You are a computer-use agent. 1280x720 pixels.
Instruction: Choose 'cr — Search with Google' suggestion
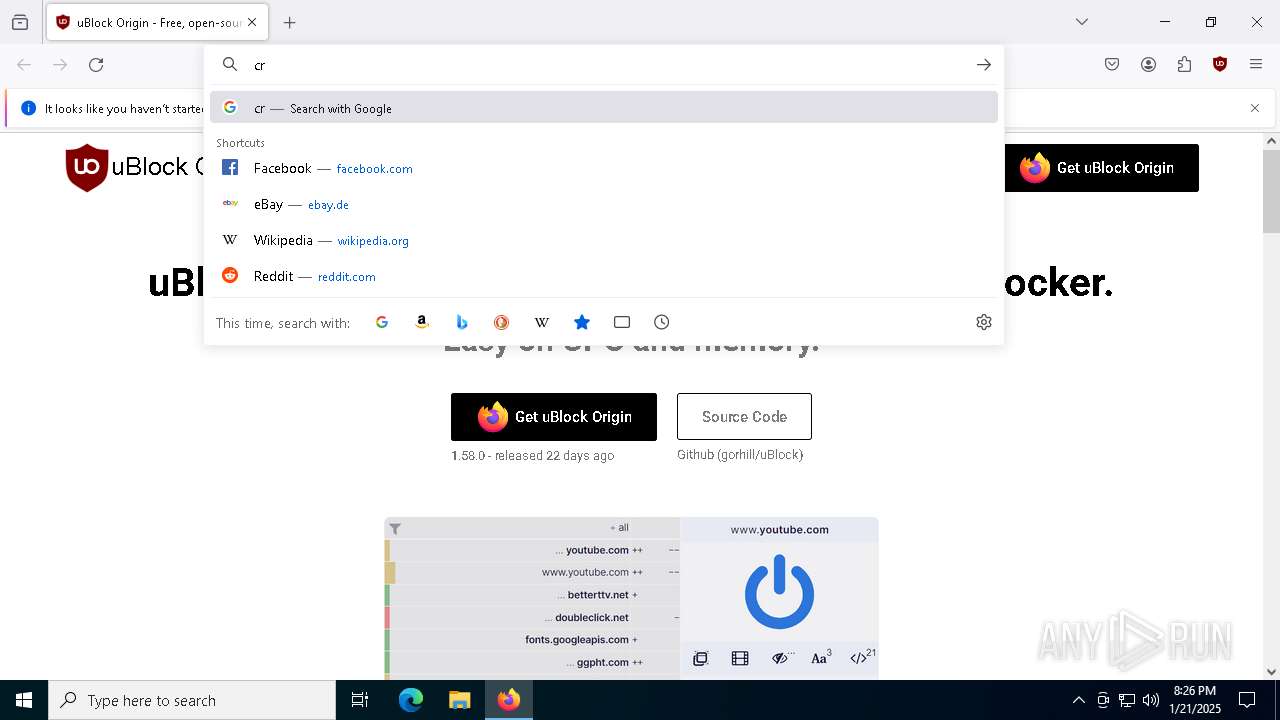point(604,108)
